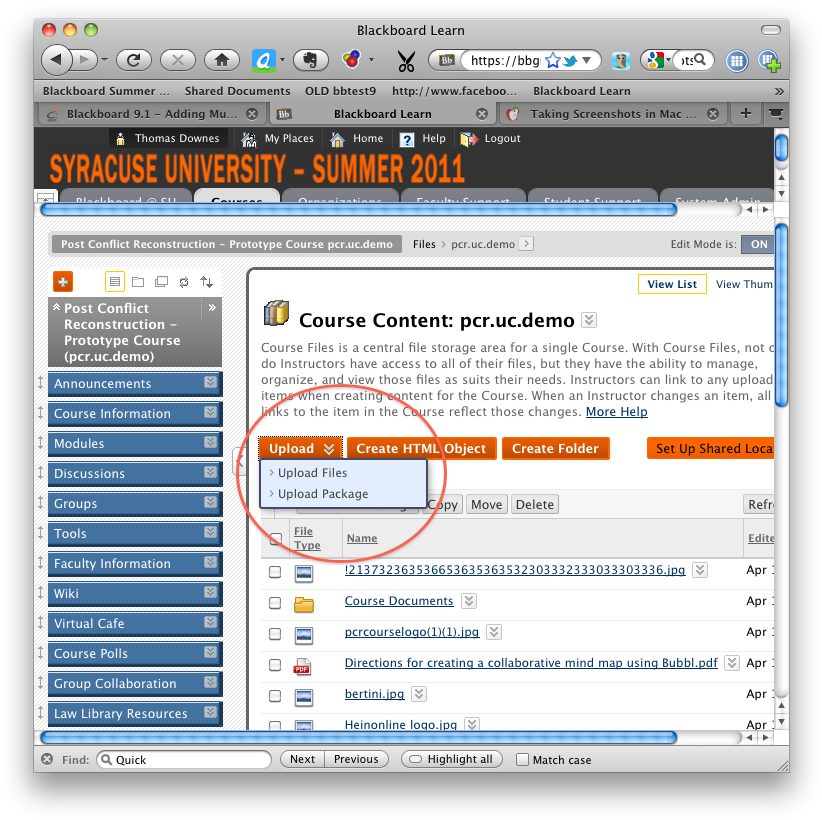Click the blue 'a' toolbar extension icon
Screen dimensions: 822x820
264,61
